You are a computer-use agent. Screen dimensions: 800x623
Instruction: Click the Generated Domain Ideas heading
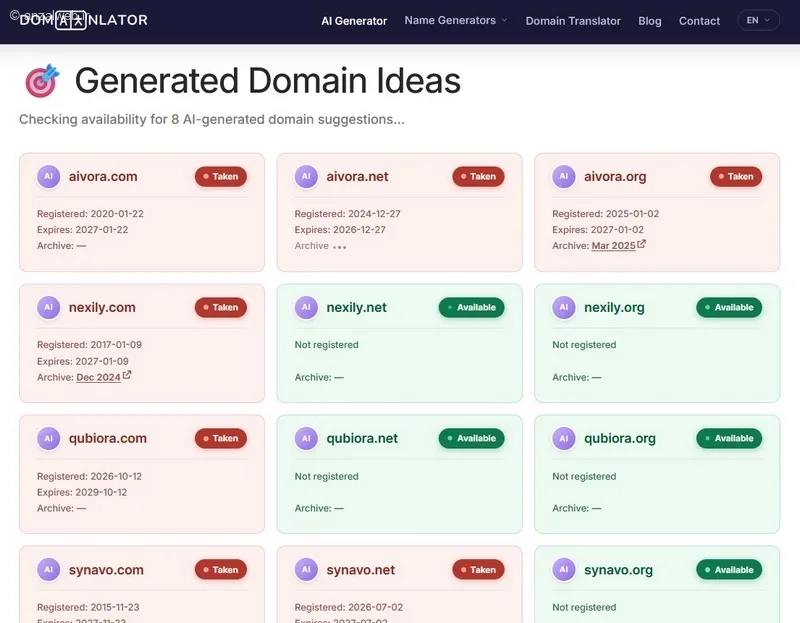click(268, 81)
